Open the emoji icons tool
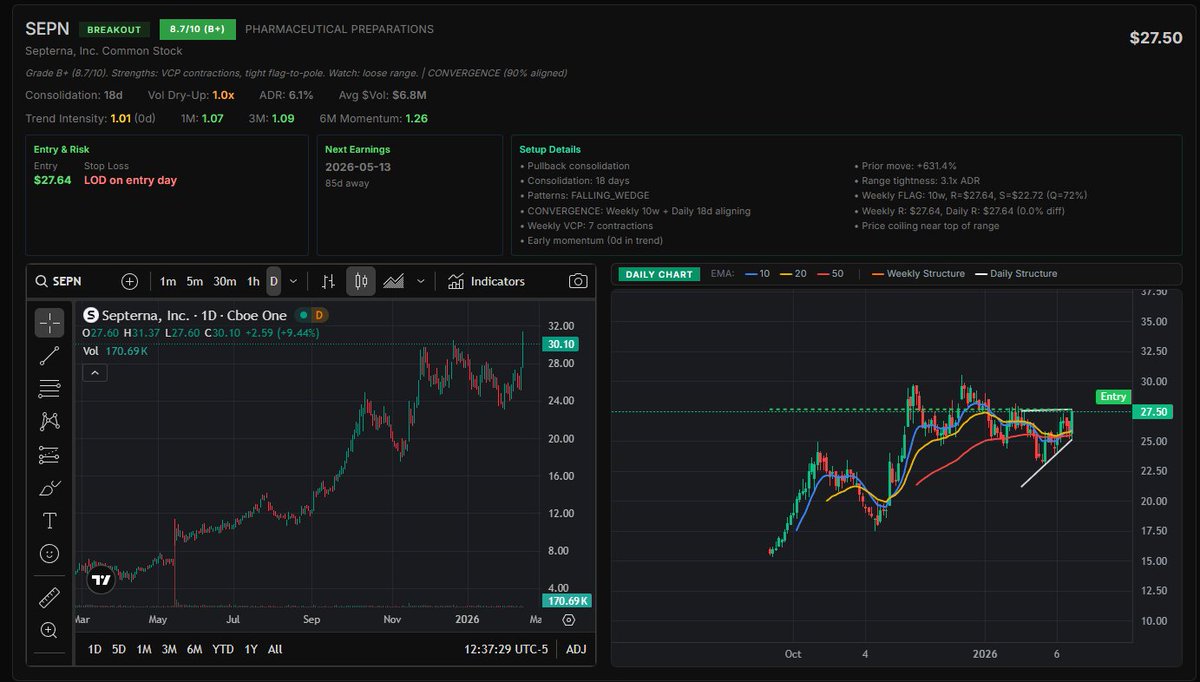1200x682 pixels. tap(49, 553)
